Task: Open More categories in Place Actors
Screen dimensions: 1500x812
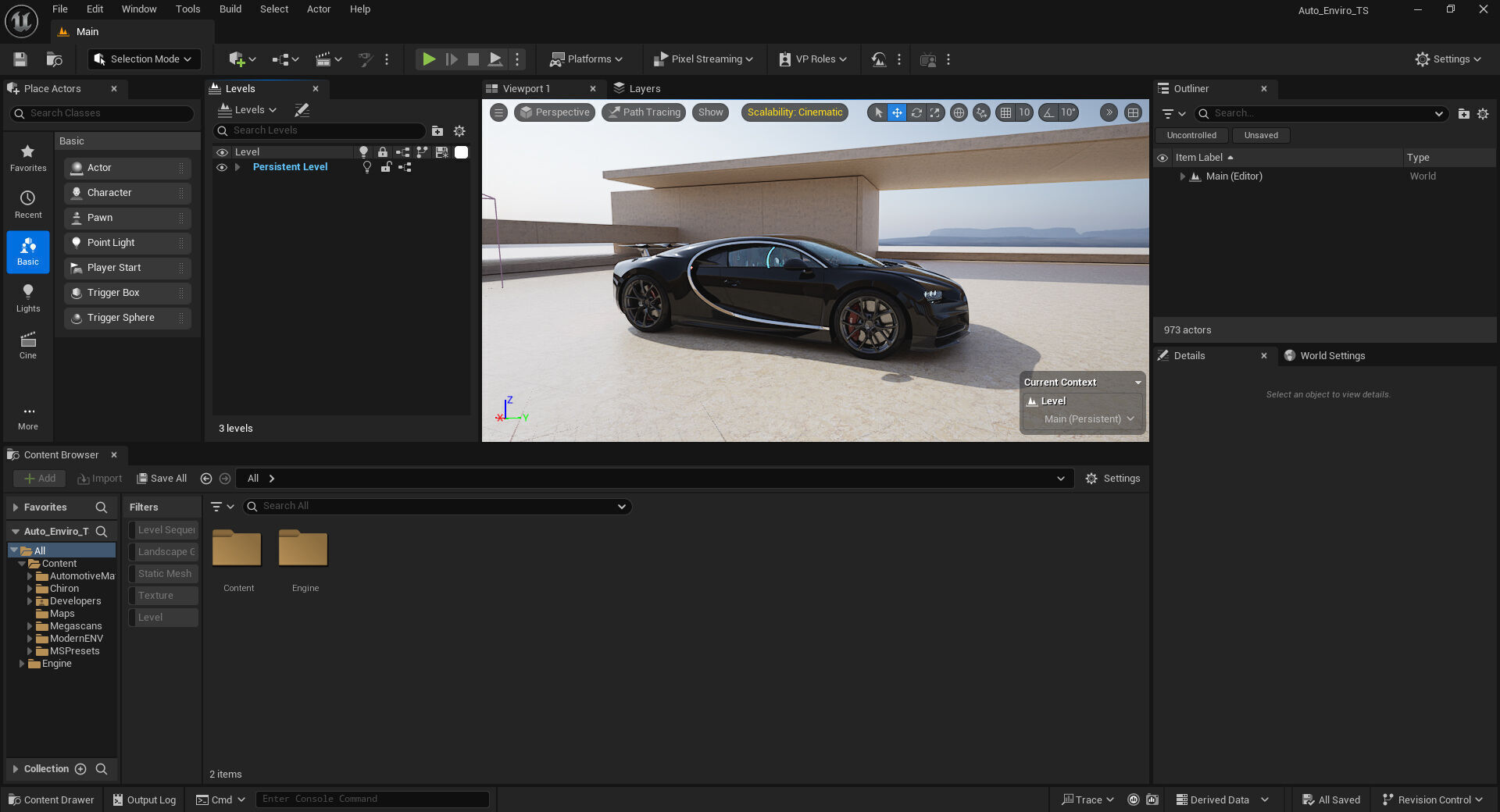Action: coord(28,418)
